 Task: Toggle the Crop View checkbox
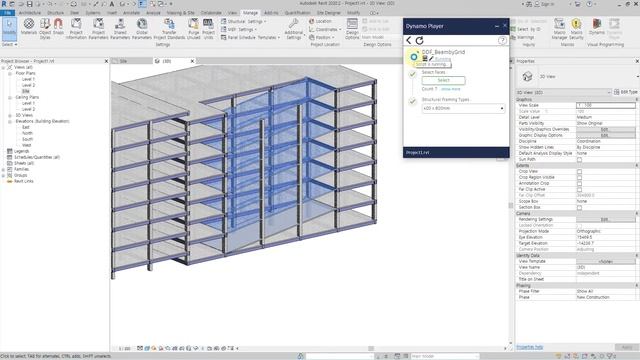tap(579, 171)
